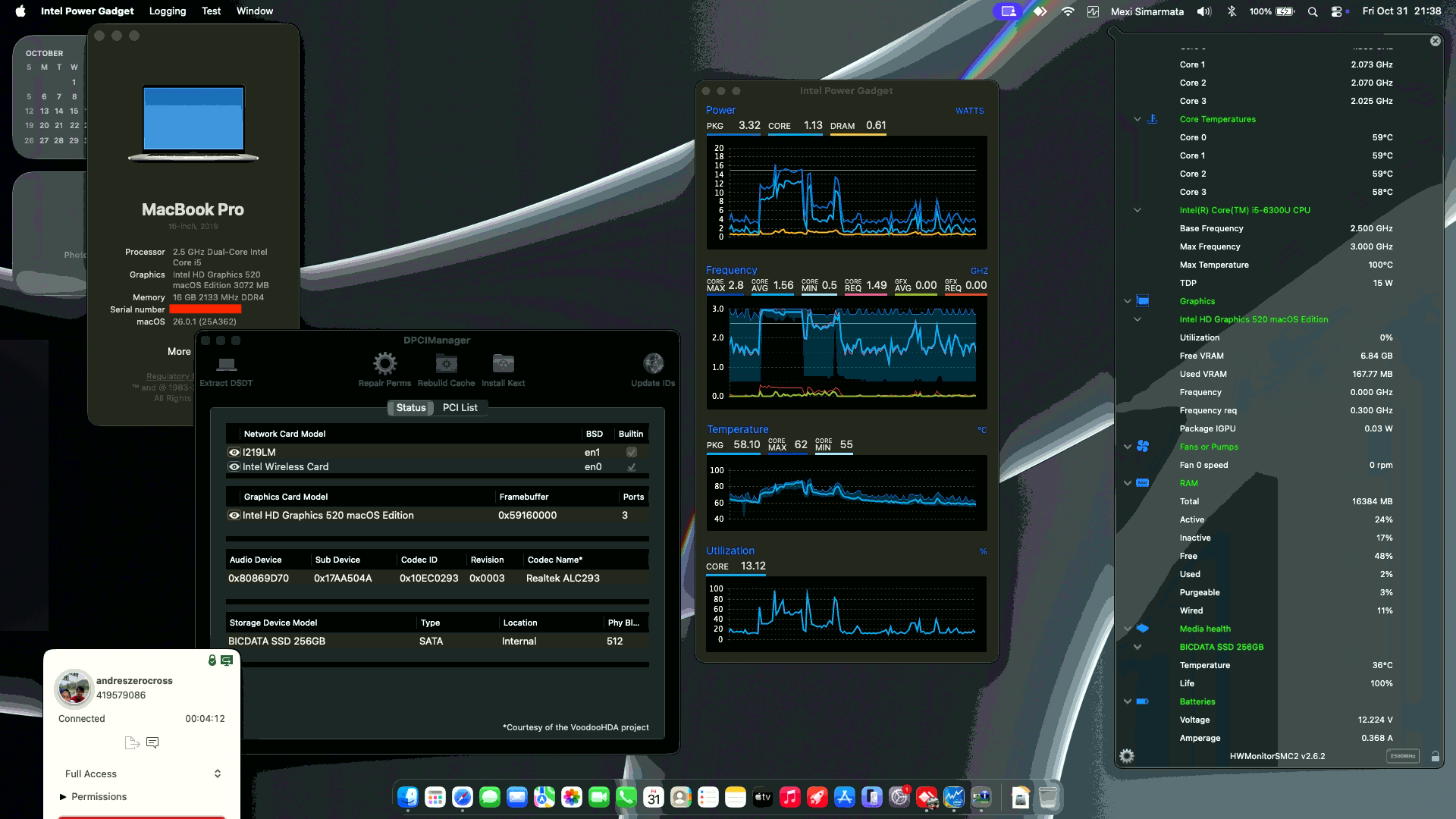Open Intel Power Gadget Dock icon
This screenshot has width=1456, height=819.
coord(954,797)
